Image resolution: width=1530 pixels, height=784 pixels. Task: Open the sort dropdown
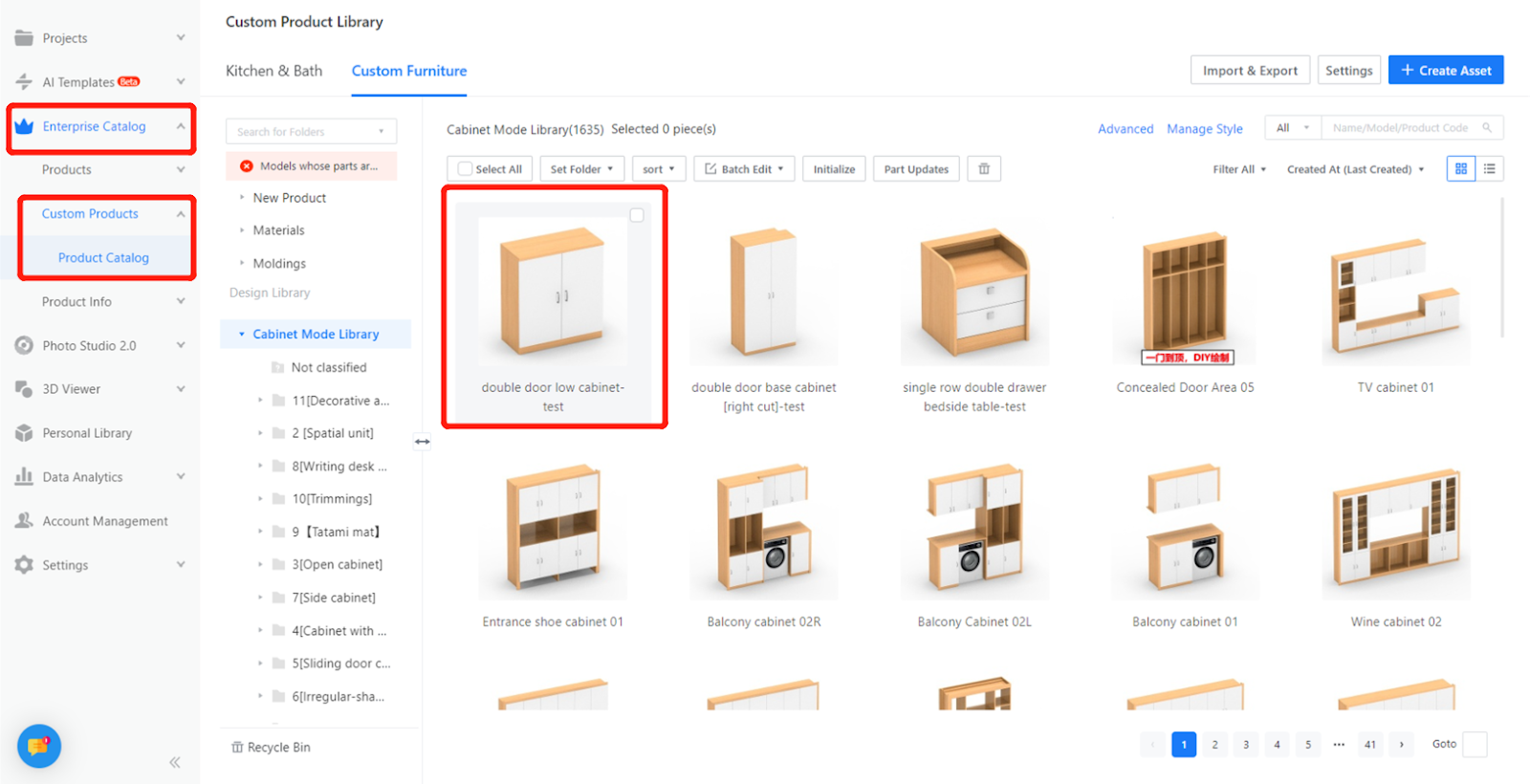tap(659, 169)
